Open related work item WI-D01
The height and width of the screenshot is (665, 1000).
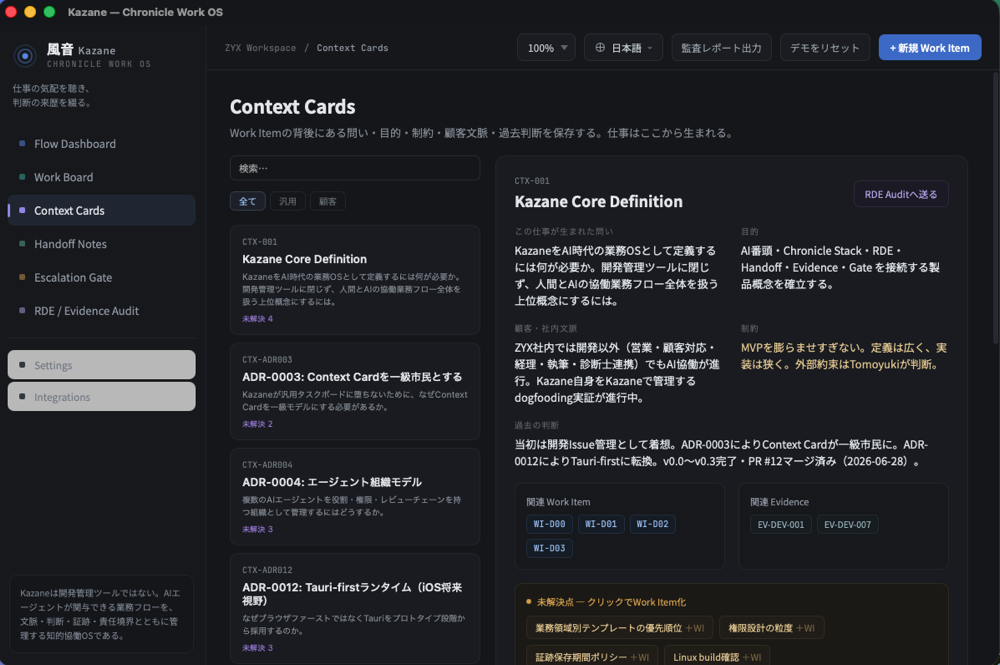pyautogui.click(x=601, y=524)
